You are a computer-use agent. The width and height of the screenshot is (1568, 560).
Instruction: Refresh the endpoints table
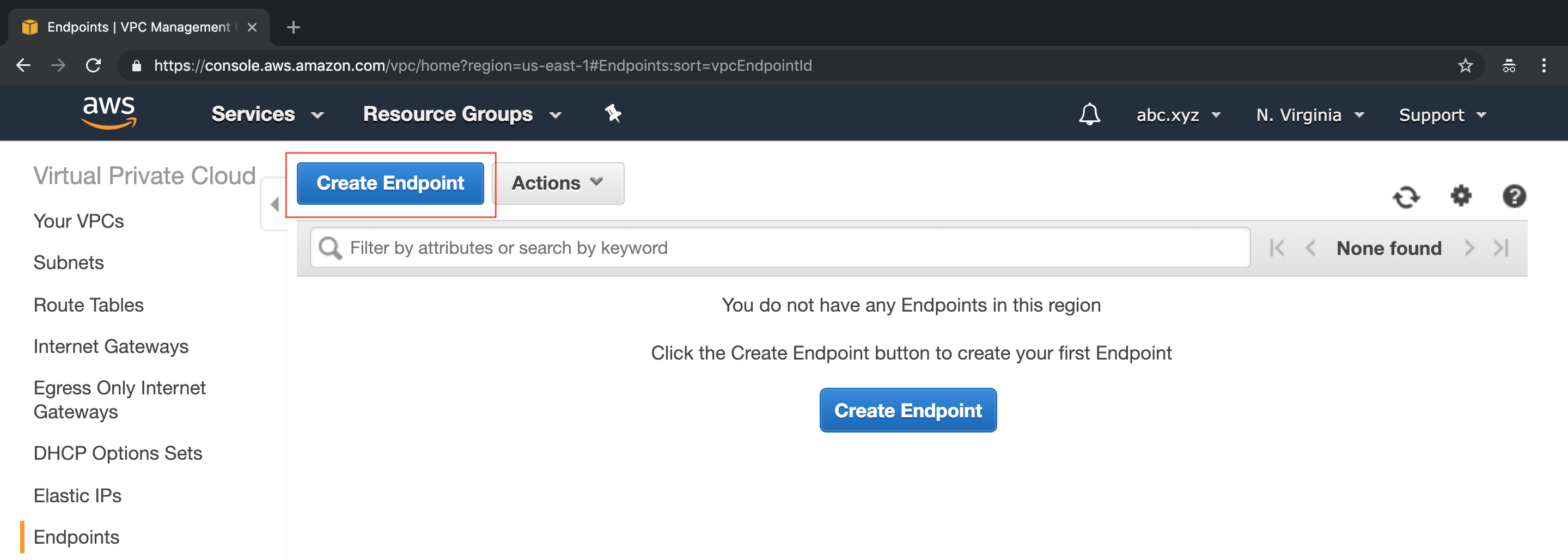(1406, 197)
